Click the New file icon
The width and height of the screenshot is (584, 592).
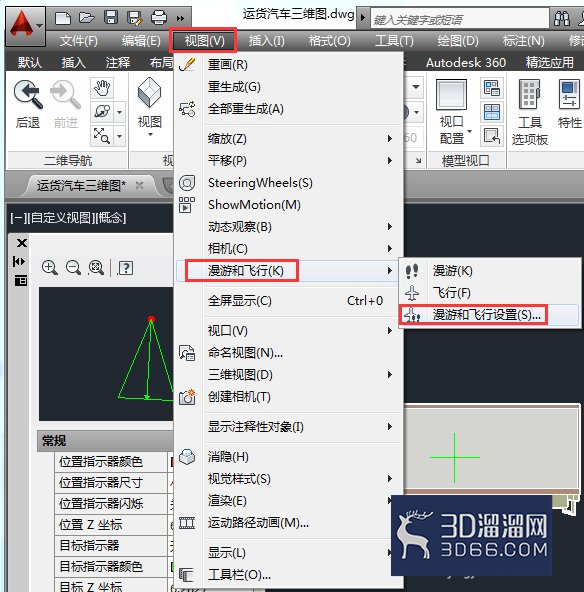point(63,18)
